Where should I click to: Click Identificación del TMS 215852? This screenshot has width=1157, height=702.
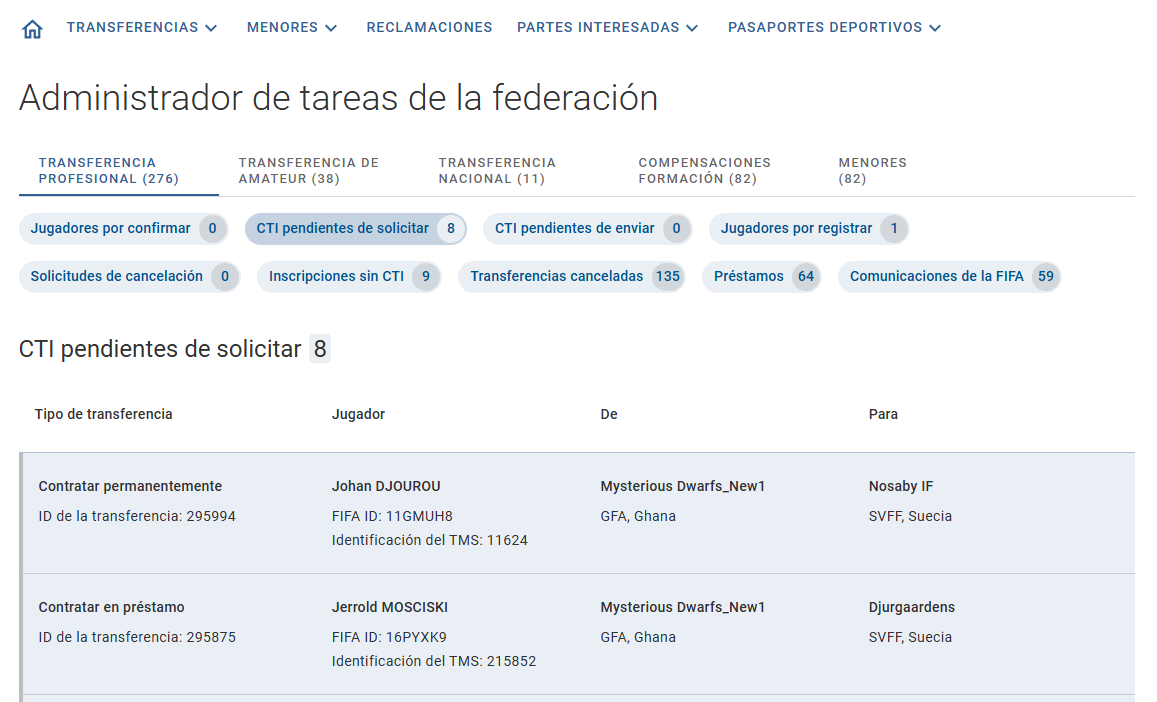[x=434, y=661]
